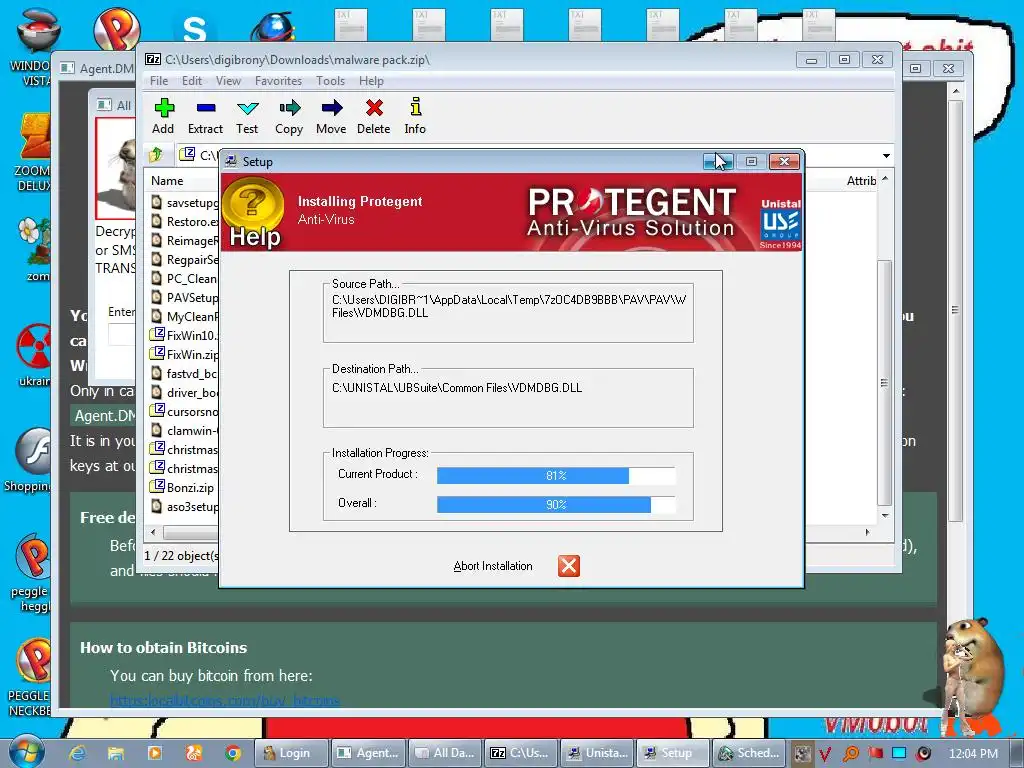Click the 7-Zip horizontal scrollbar thumb
Screen dimensions: 1024x768
coord(191,533)
